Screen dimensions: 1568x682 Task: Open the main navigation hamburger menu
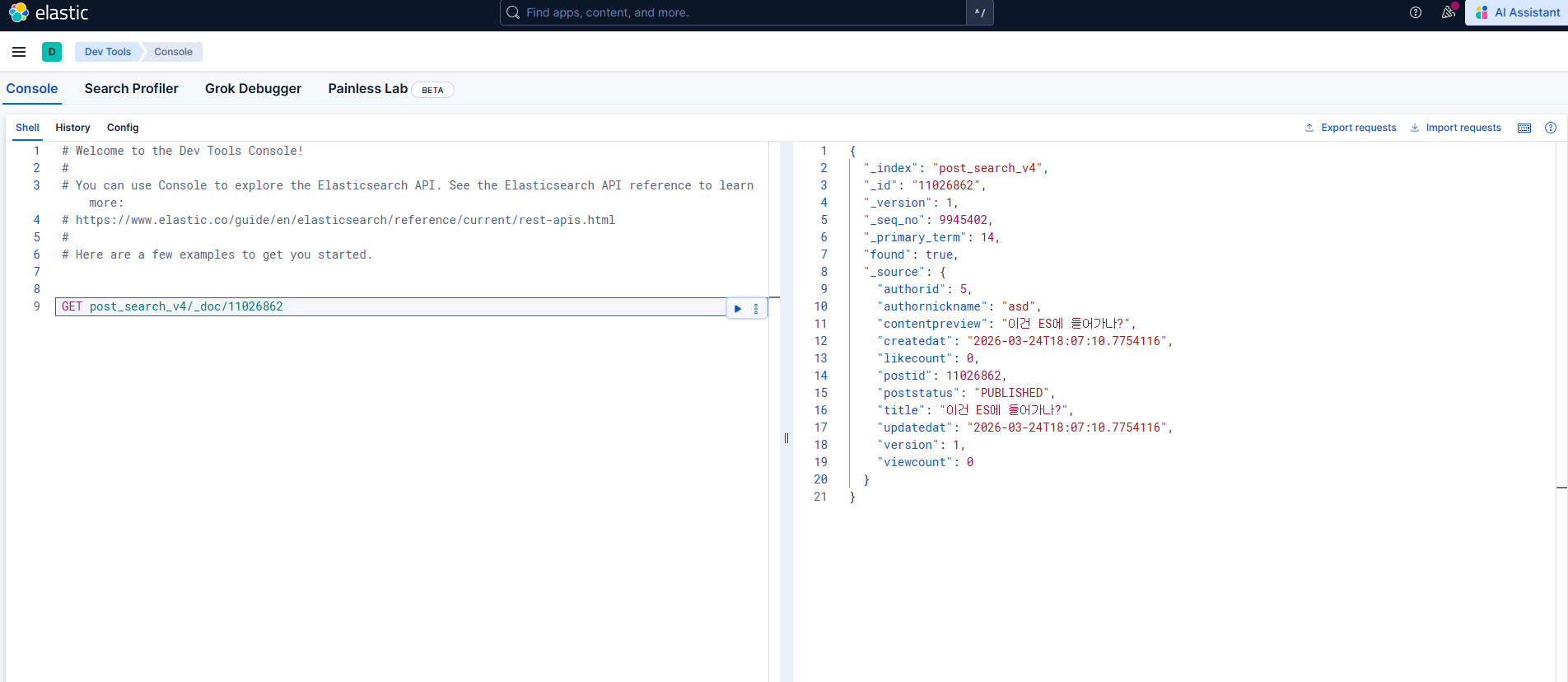tap(19, 52)
